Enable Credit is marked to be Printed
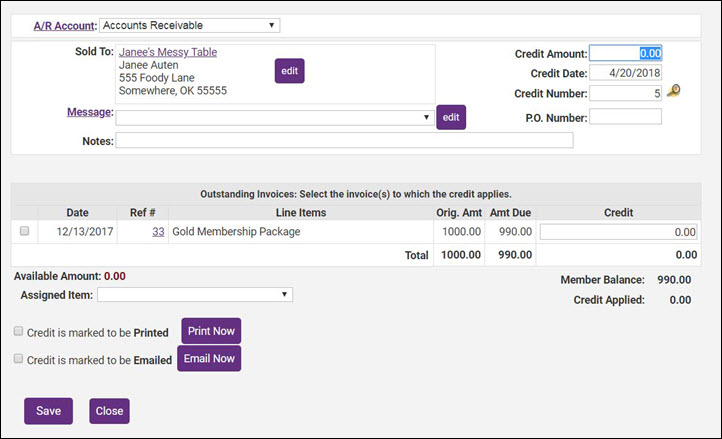The image size is (722, 439). click(19, 331)
